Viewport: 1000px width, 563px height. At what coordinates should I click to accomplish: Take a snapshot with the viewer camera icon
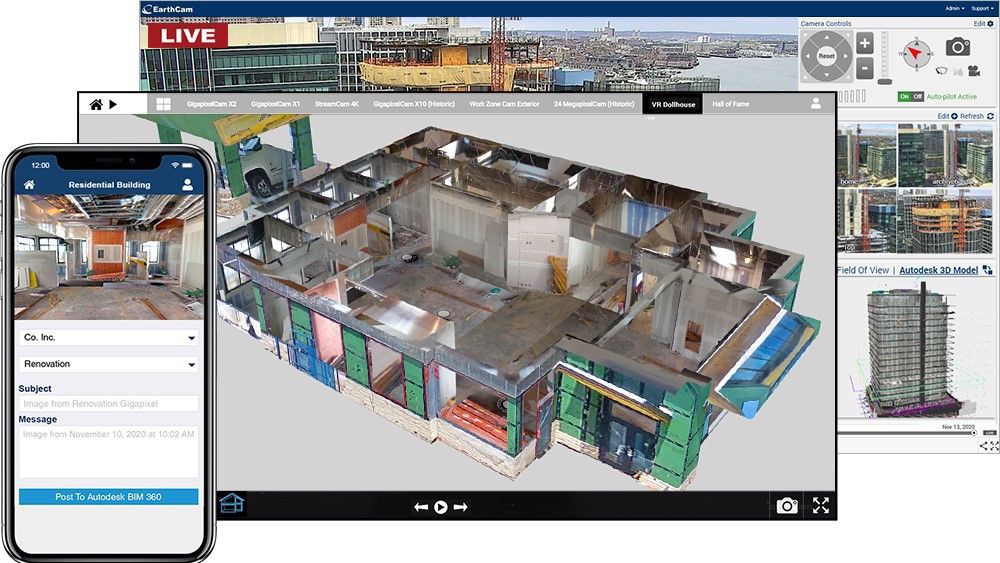click(x=787, y=506)
